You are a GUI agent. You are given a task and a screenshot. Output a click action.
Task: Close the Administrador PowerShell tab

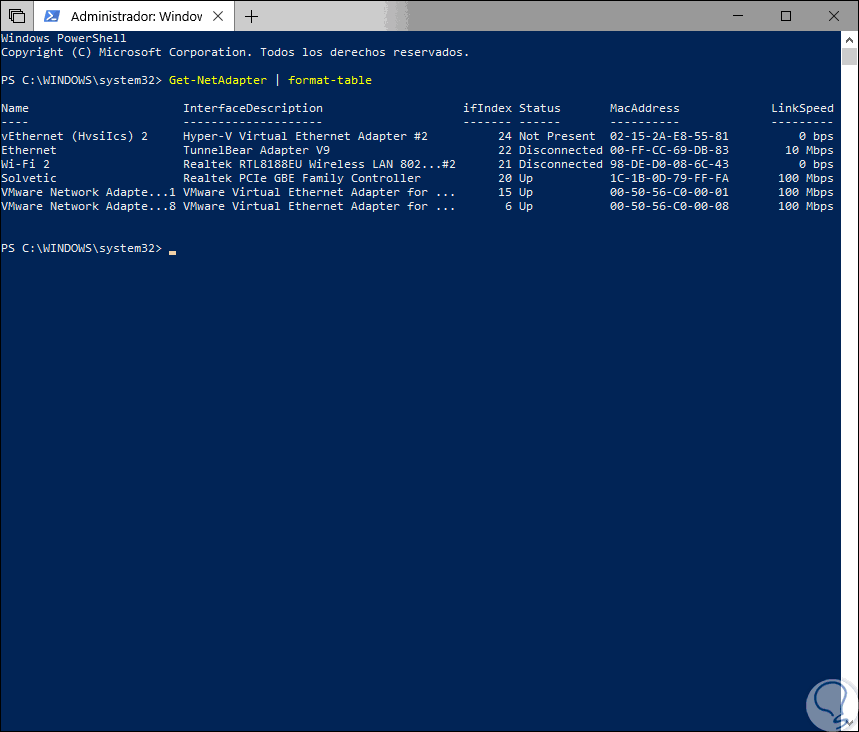click(218, 16)
